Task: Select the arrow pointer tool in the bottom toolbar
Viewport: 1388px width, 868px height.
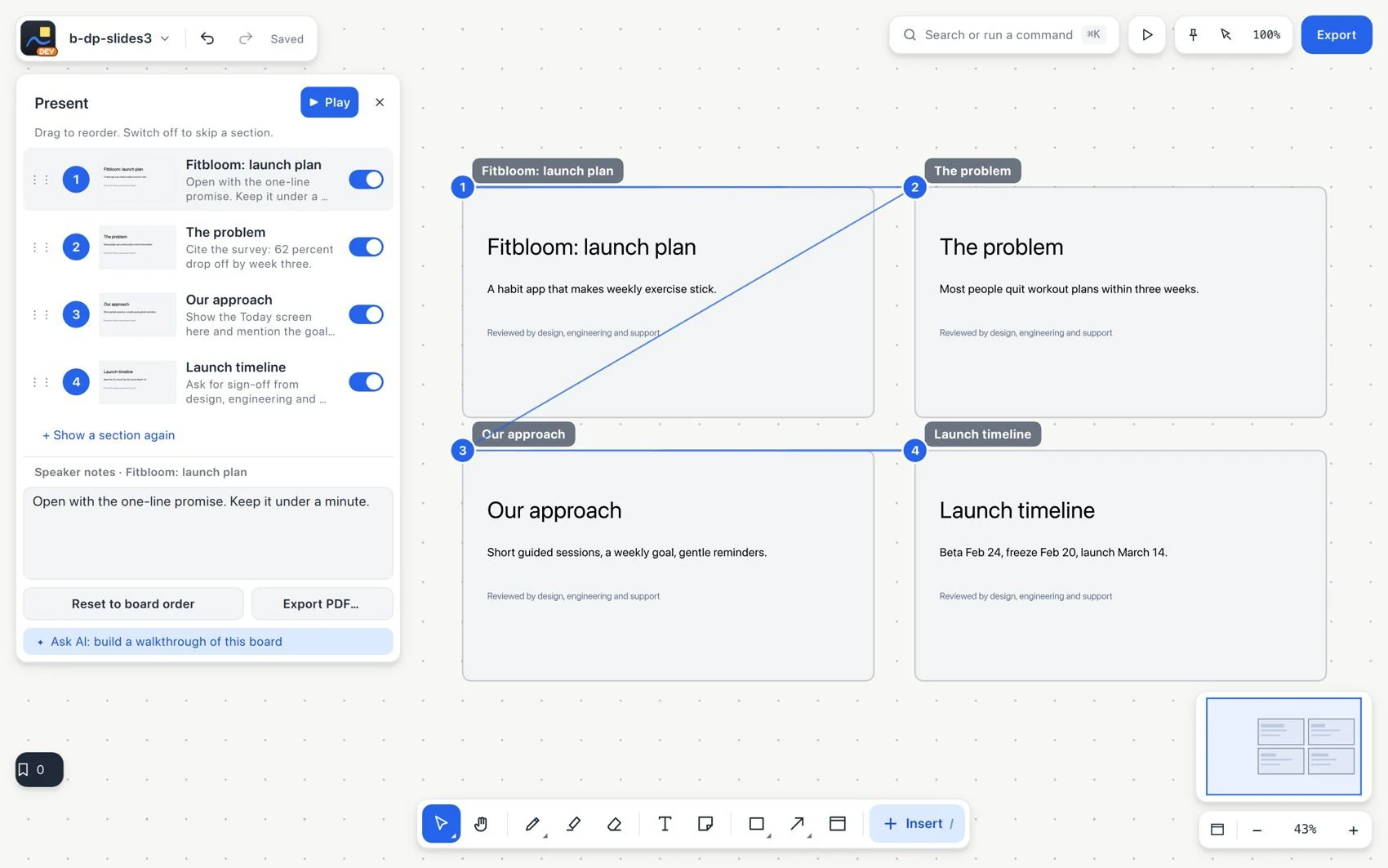Action: (441, 823)
